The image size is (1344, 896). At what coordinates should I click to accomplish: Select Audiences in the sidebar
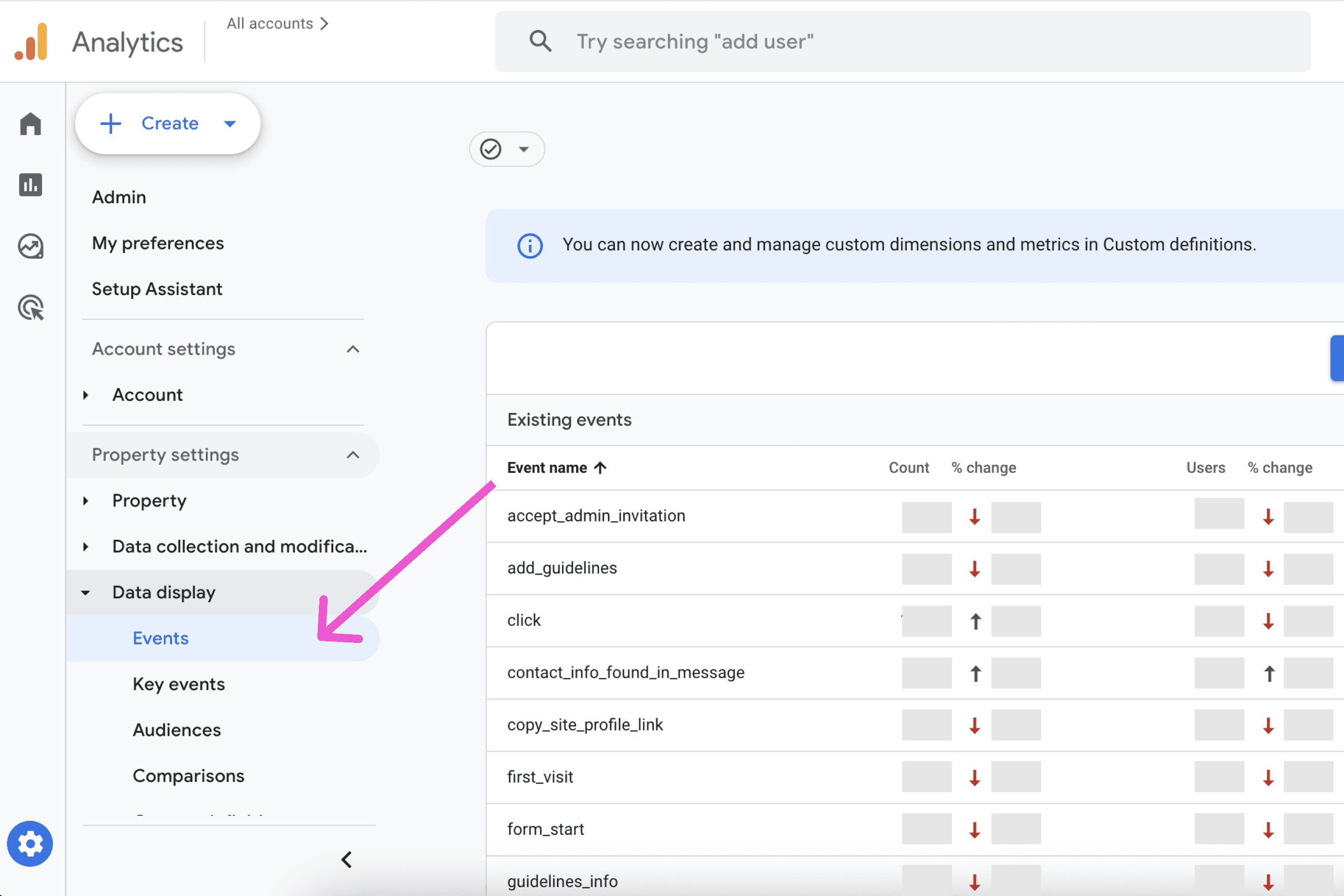[177, 730]
